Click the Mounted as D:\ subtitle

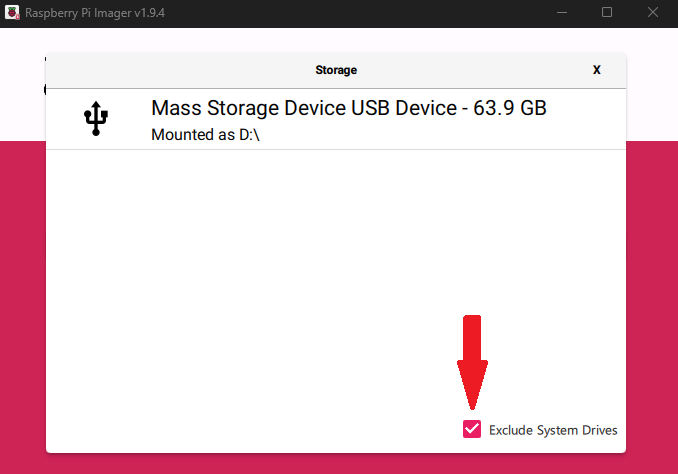pos(205,135)
